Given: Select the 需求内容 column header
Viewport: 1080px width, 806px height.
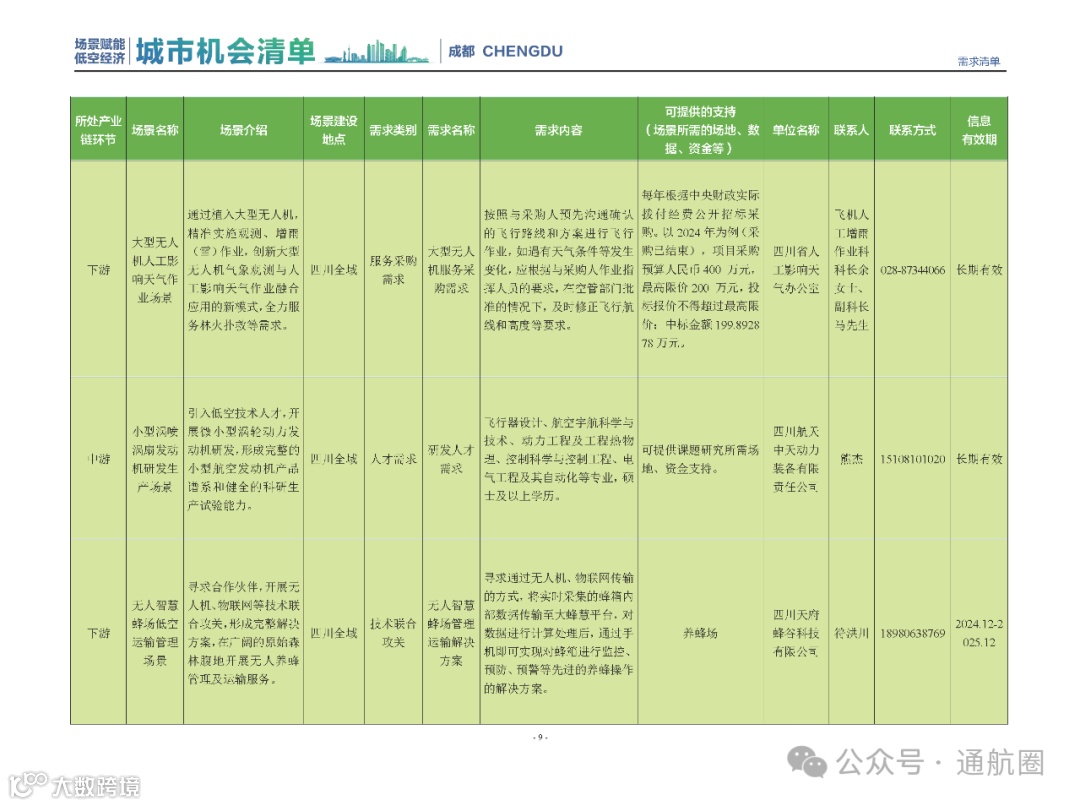Looking at the screenshot, I should point(558,130).
